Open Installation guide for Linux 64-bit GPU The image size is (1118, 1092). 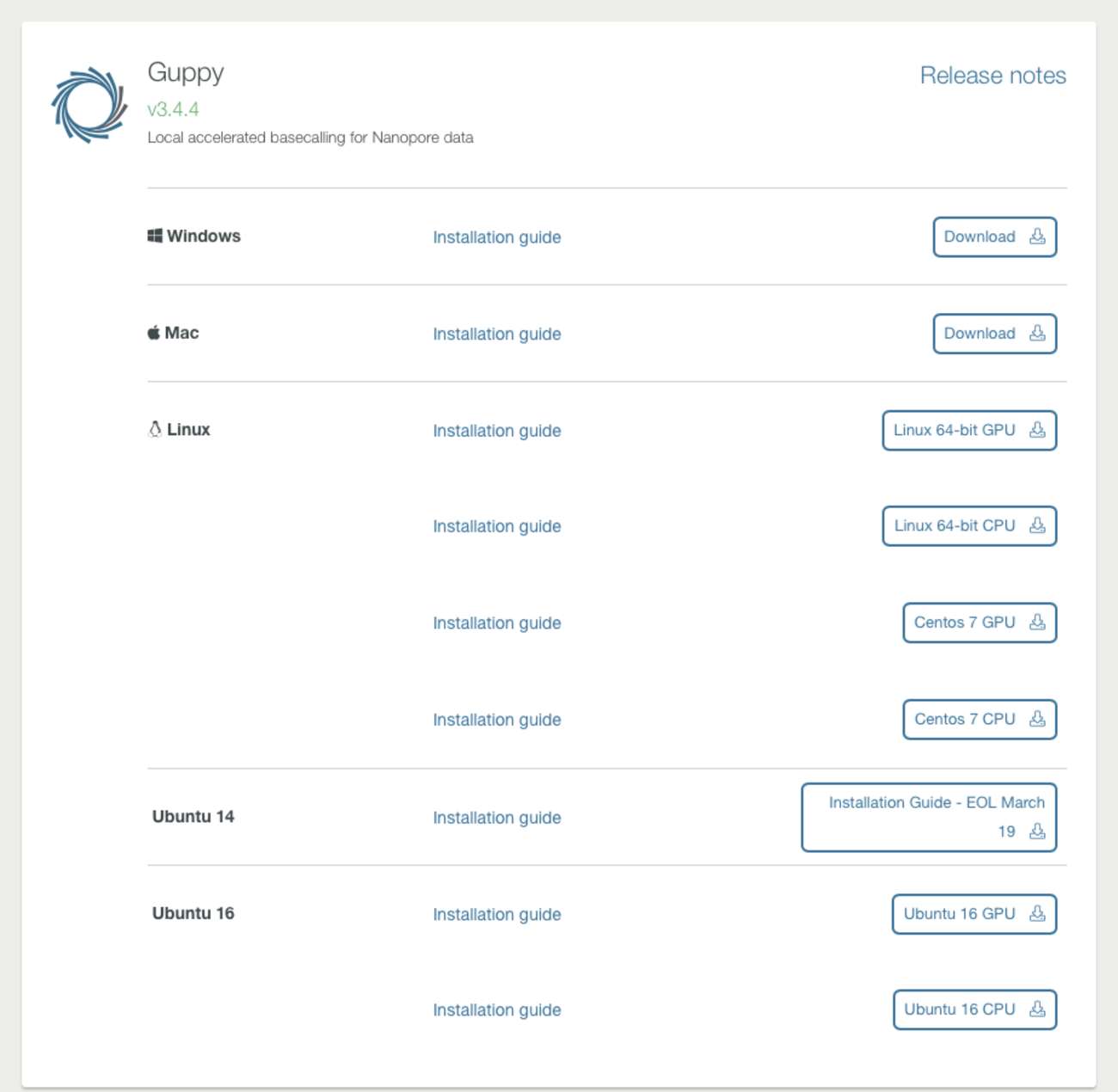click(x=497, y=431)
